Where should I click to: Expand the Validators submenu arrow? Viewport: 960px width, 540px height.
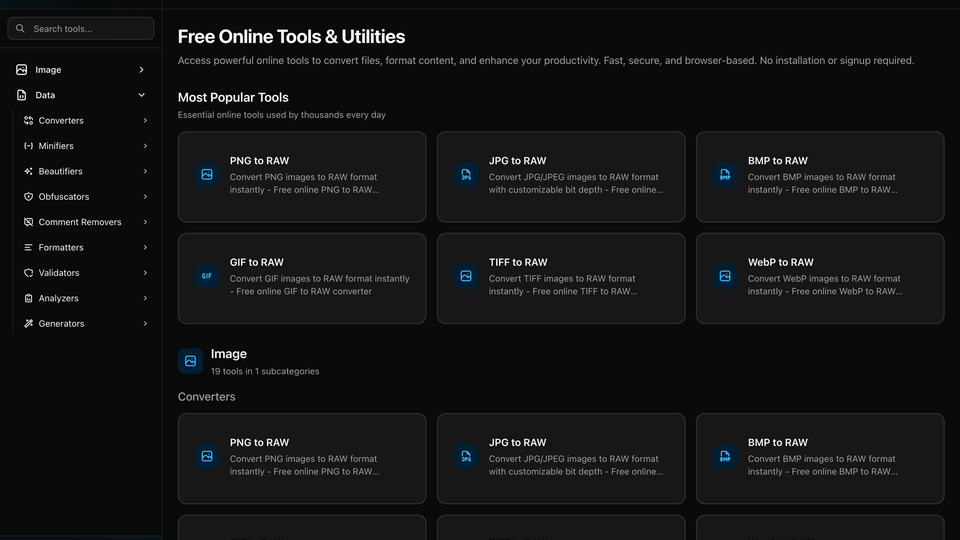click(x=145, y=273)
